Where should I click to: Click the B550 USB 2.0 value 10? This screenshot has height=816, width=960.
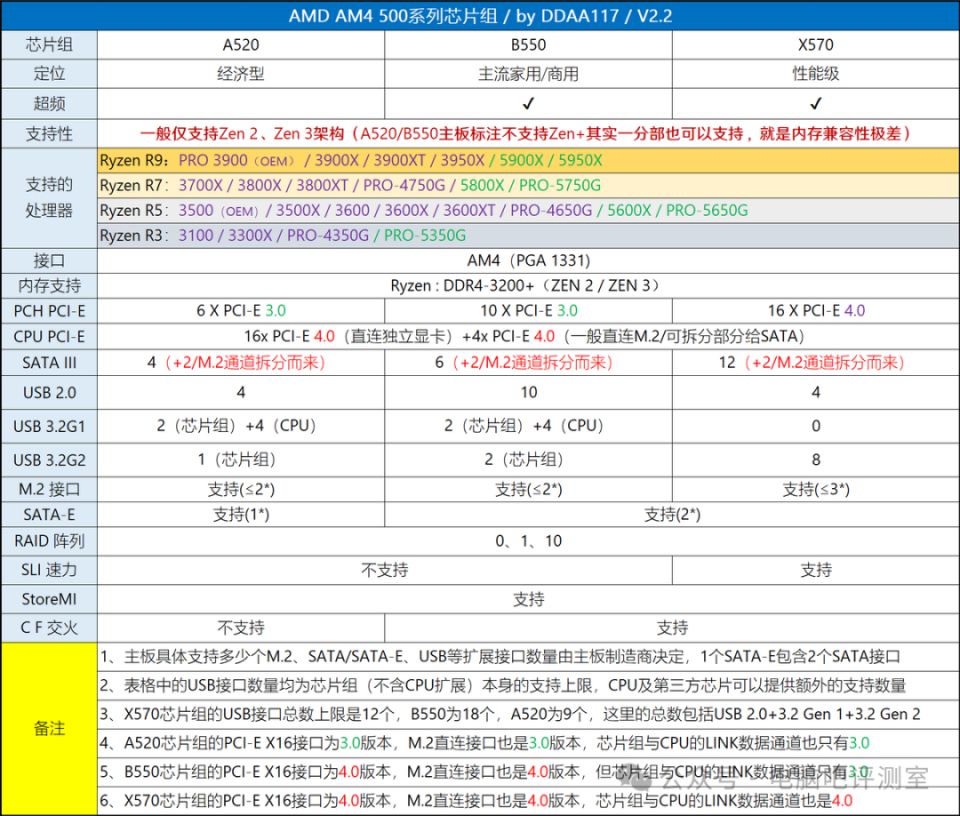pyautogui.click(x=528, y=392)
